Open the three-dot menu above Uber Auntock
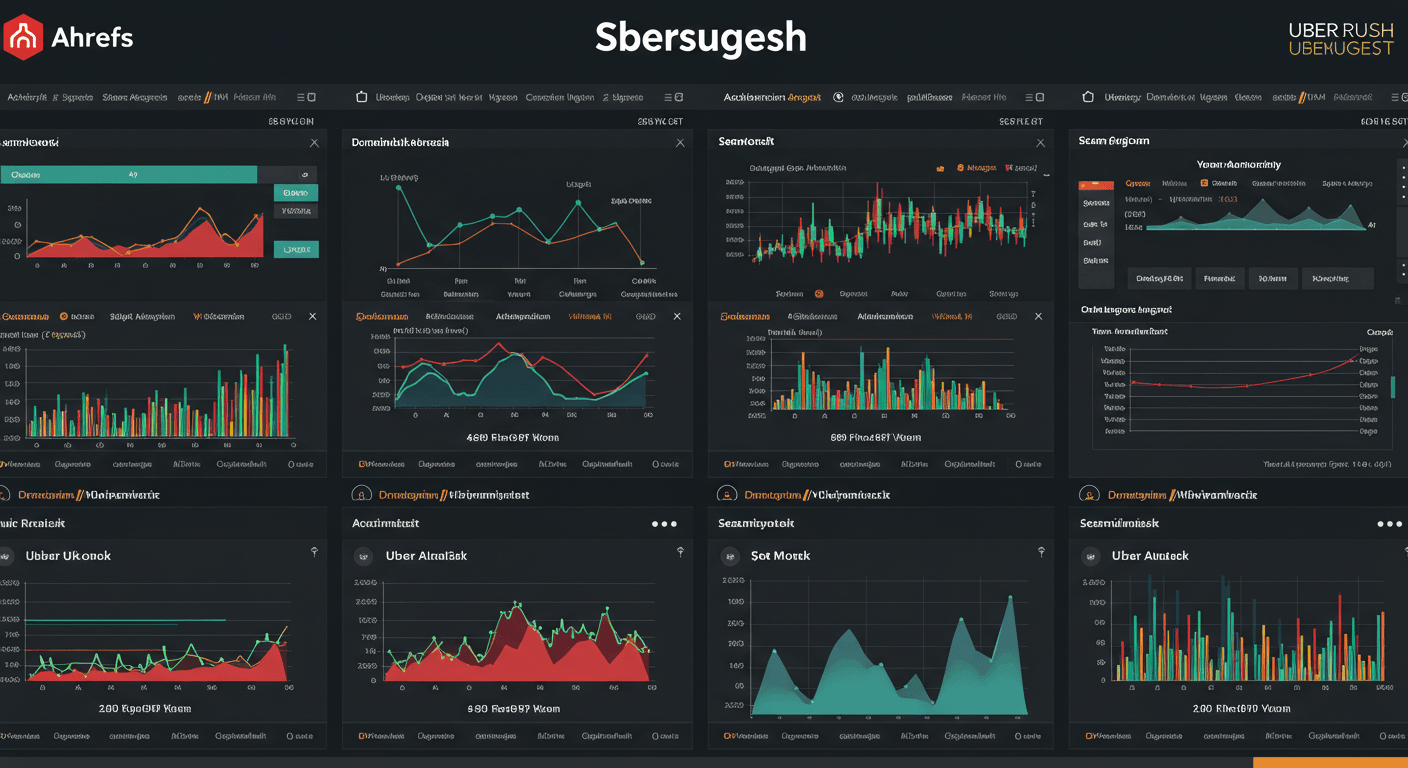Image resolution: width=1408 pixels, height=768 pixels. click(1389, 524)
